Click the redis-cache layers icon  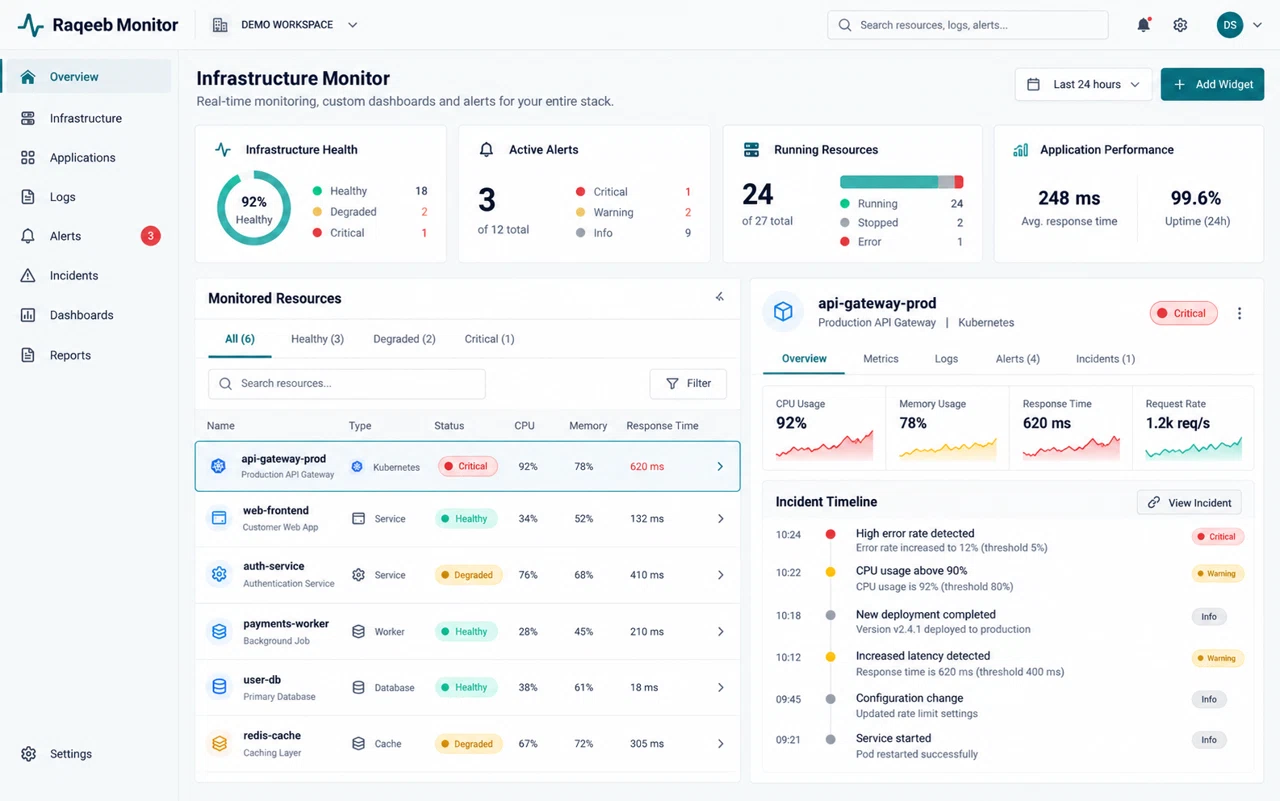[219, 743]
